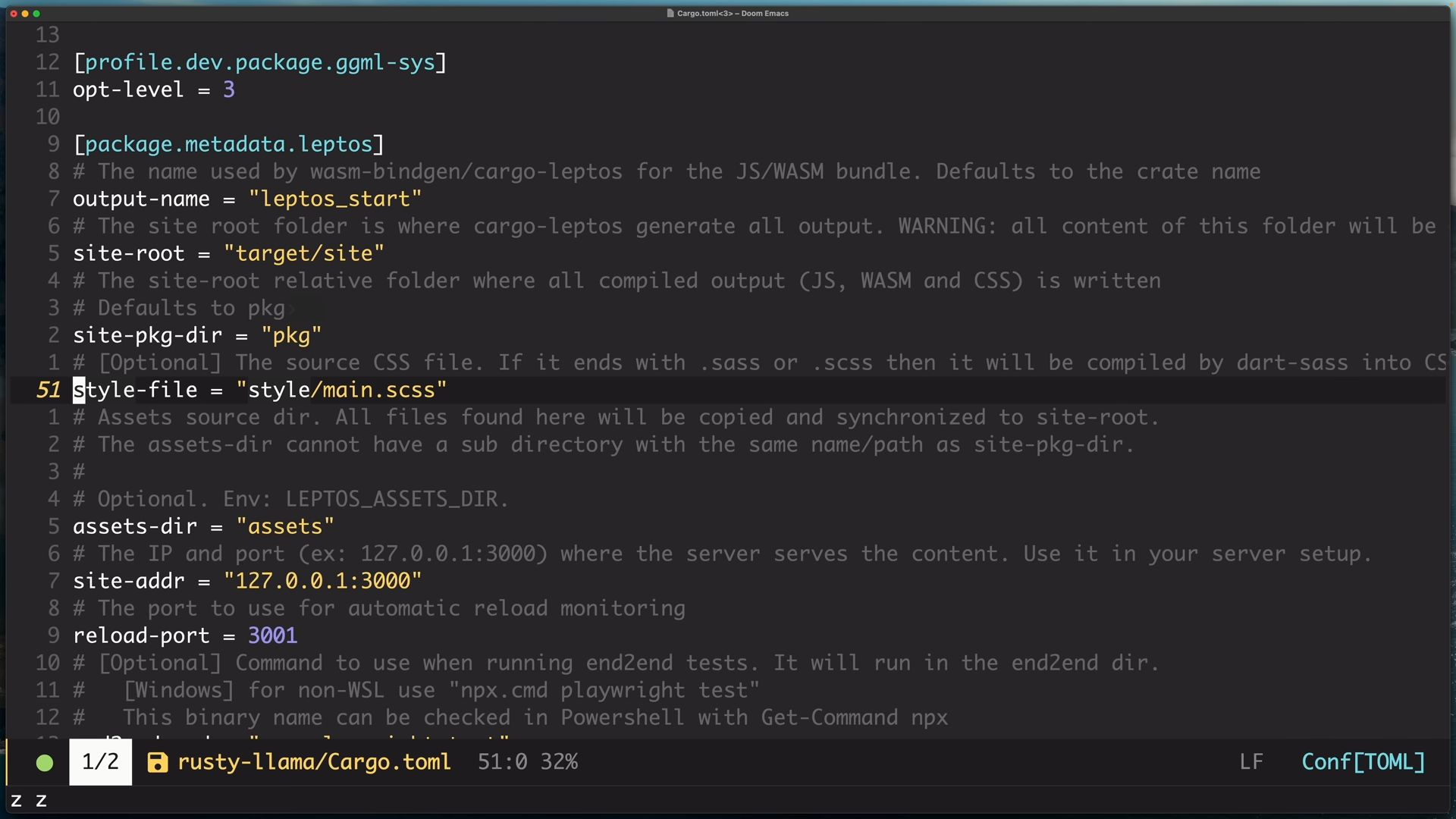1456x819 pixels.
Task: Click the green evil-state indicator dot in modeline
Action: tap(45, 763)
